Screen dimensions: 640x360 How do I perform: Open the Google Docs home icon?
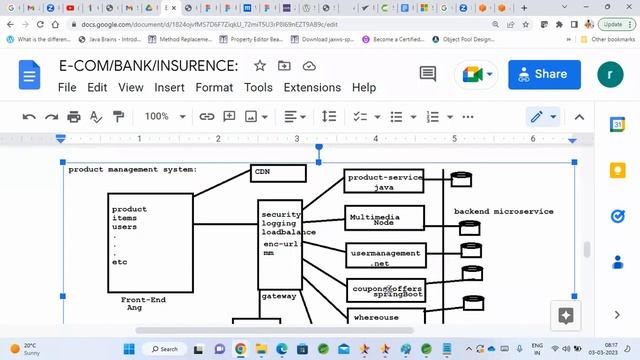tap(29, 75)
